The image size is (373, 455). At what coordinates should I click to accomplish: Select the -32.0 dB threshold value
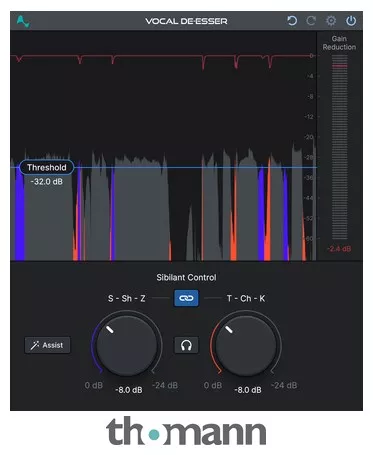click(47, 182)
